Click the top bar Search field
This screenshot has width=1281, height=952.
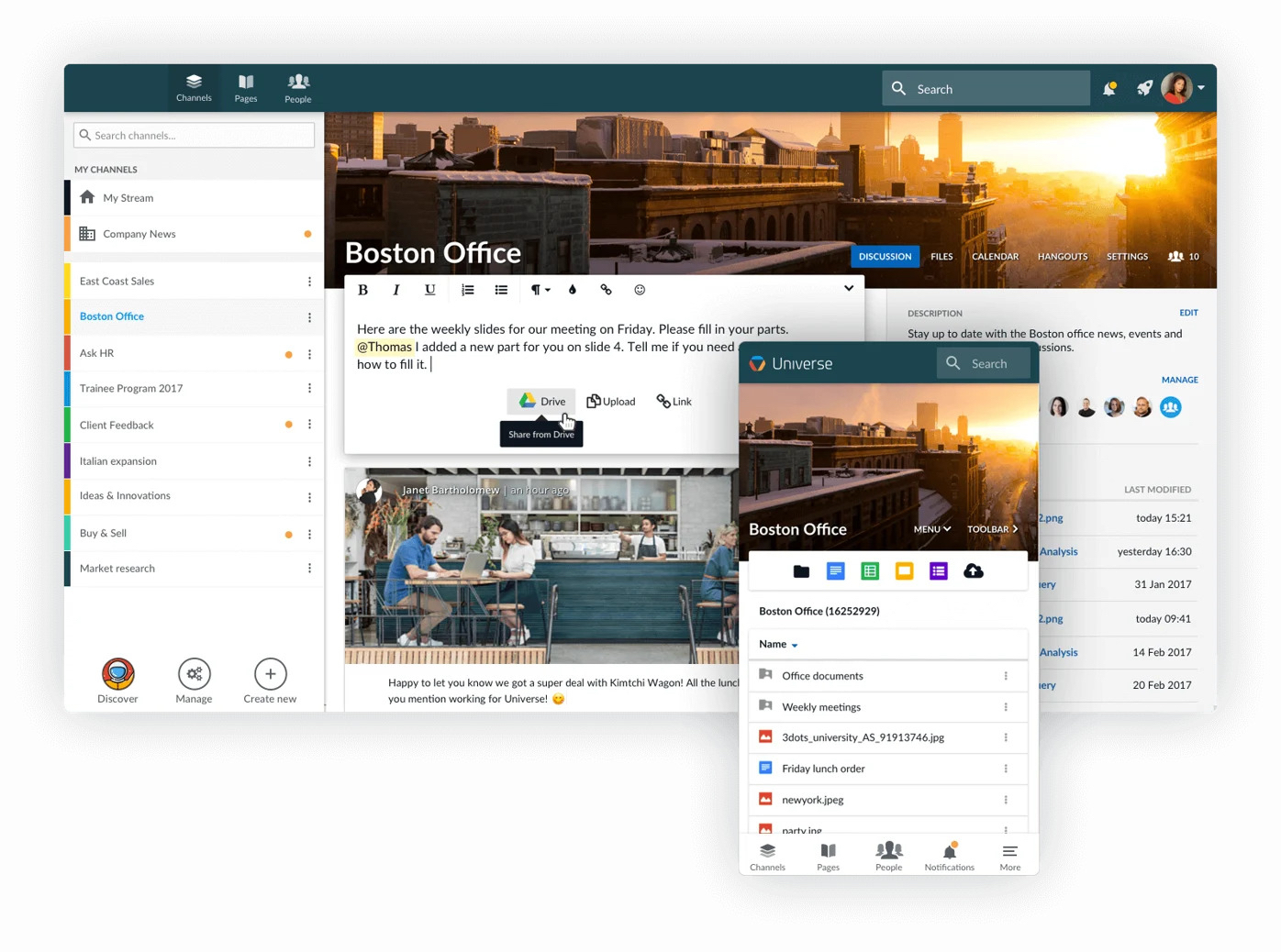(x=986, y=89)
